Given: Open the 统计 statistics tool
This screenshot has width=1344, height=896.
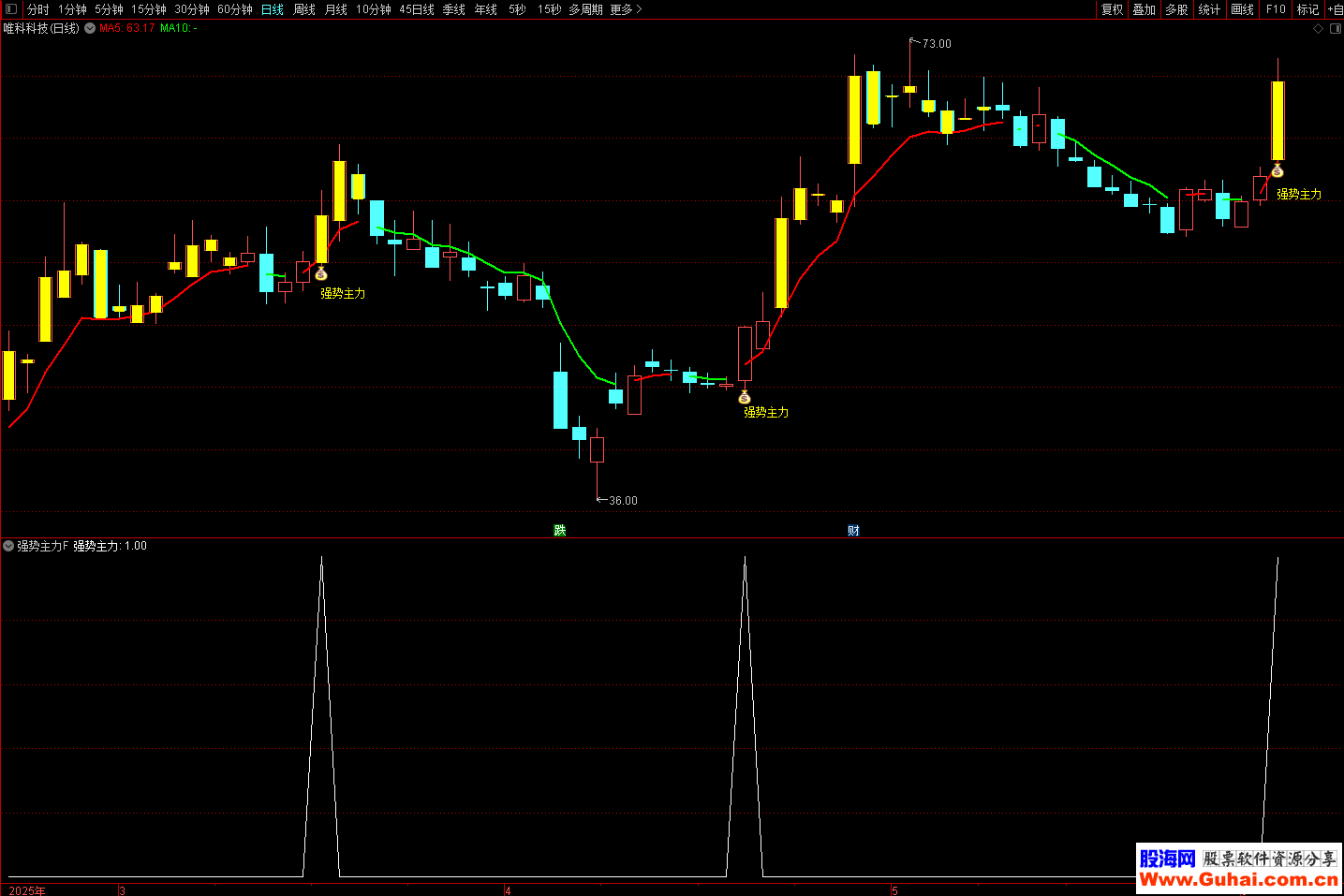Looking at the screenshot, I should 1209,9.
